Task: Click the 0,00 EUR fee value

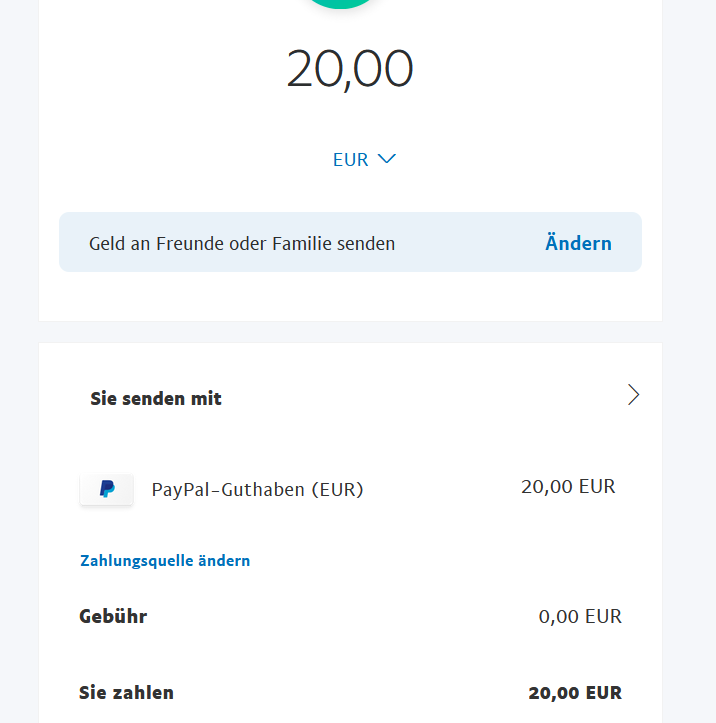Action: point(580,617)
